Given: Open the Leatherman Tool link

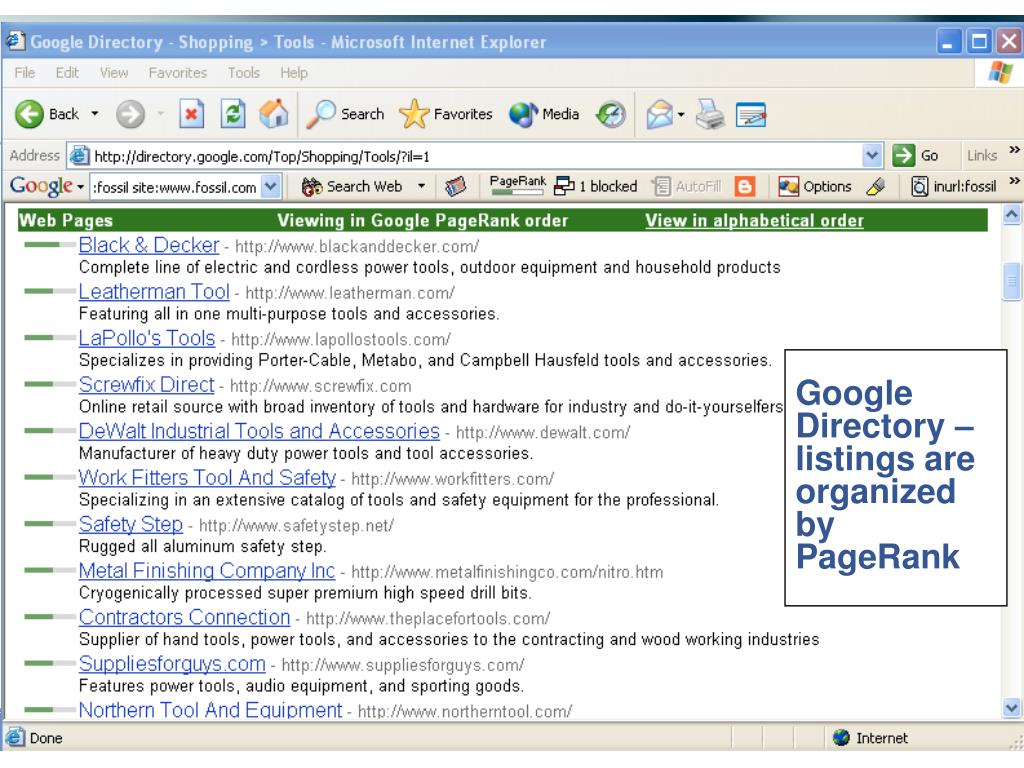Looking at the screenshot, I should [x=154, y=291].
